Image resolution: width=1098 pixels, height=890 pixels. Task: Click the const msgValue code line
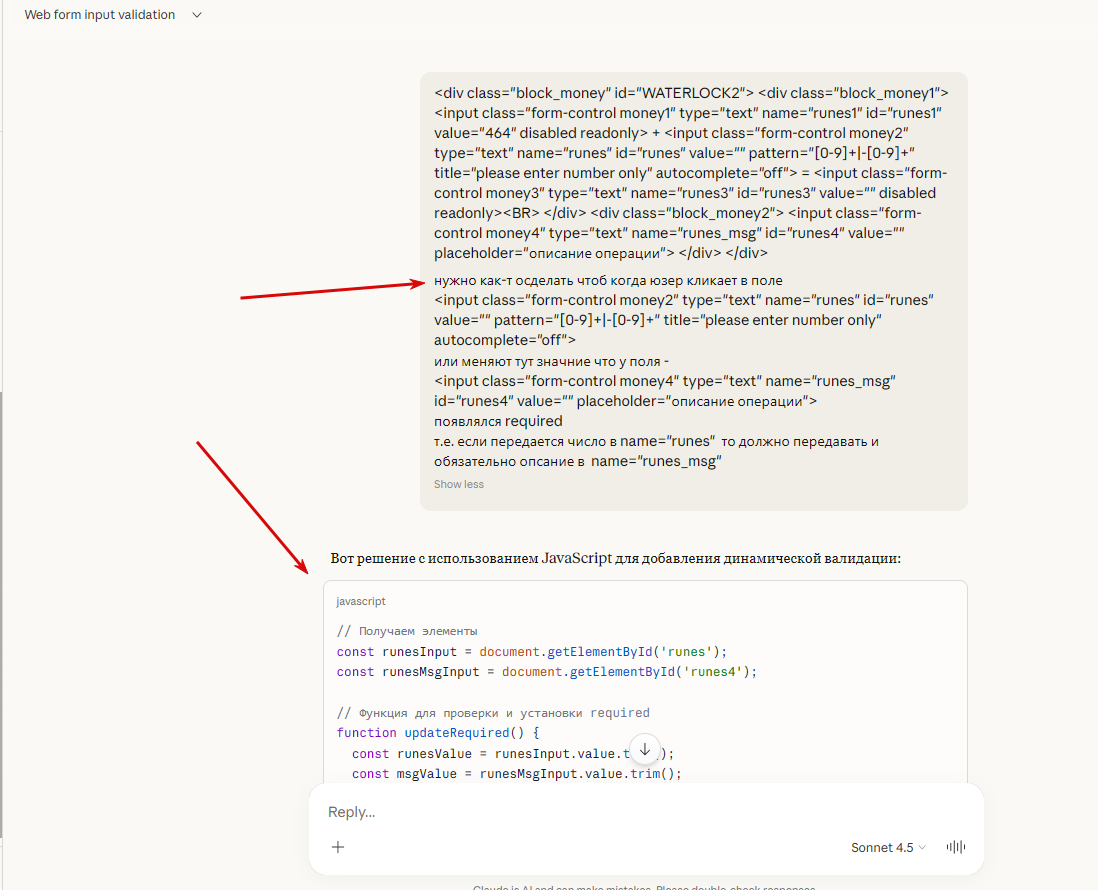pos(516,774)
